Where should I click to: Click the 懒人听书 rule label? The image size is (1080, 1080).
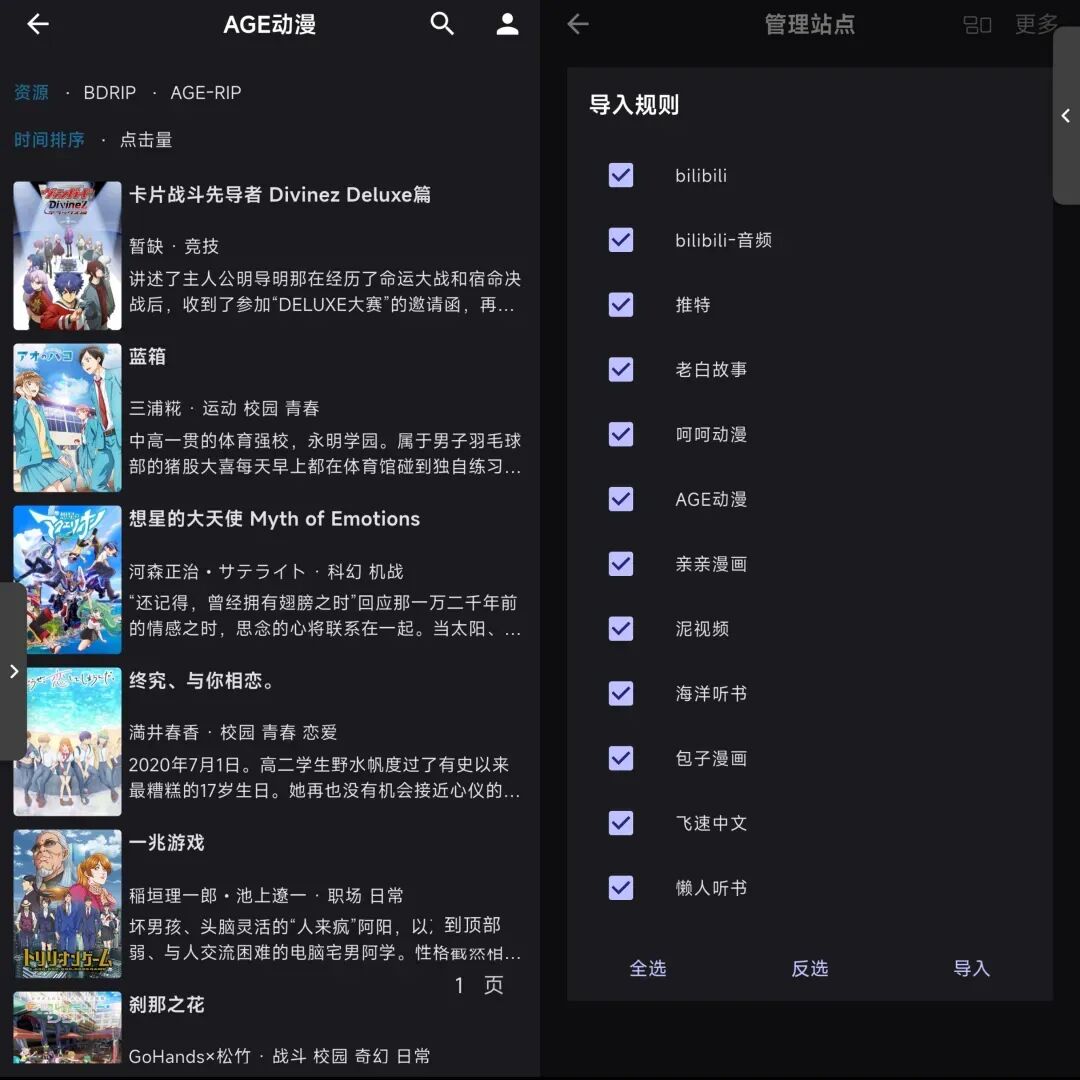click(711, 888)
